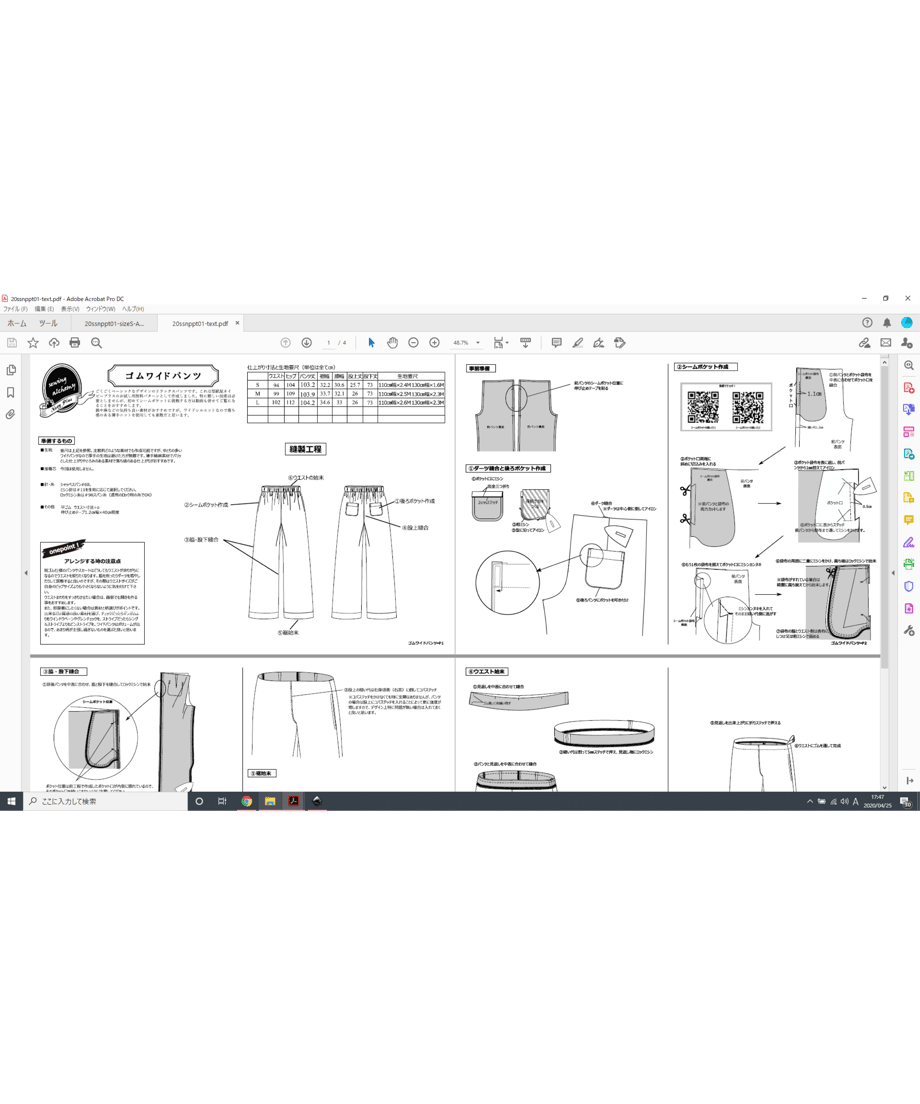Open the Windows Start menu
This screenshot has height=1104, width=920.
(11, 801)
